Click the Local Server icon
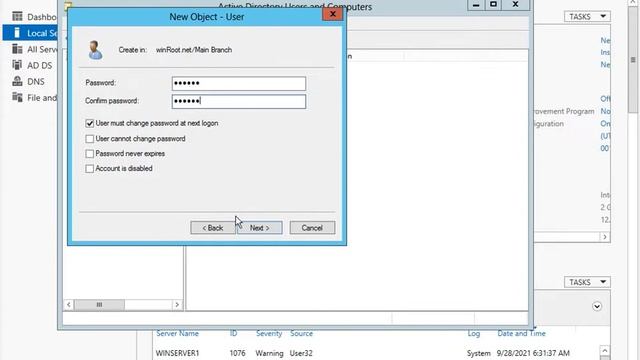The width and height of the screenshot is (640, 360). point(17,33)
